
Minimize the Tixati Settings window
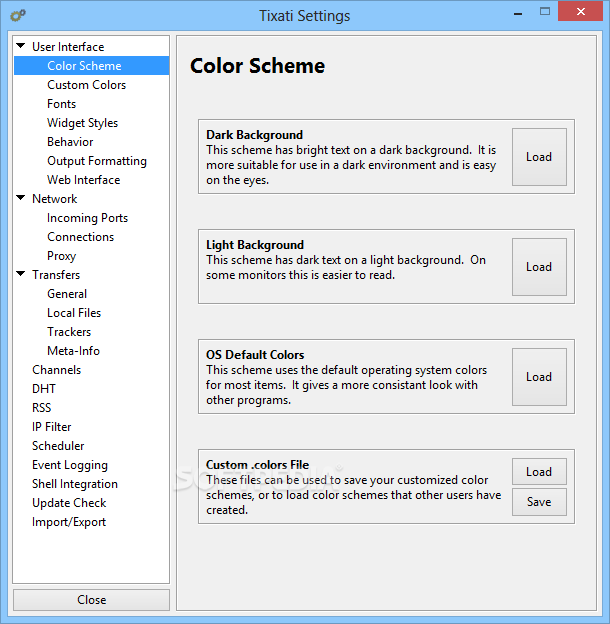518,14
